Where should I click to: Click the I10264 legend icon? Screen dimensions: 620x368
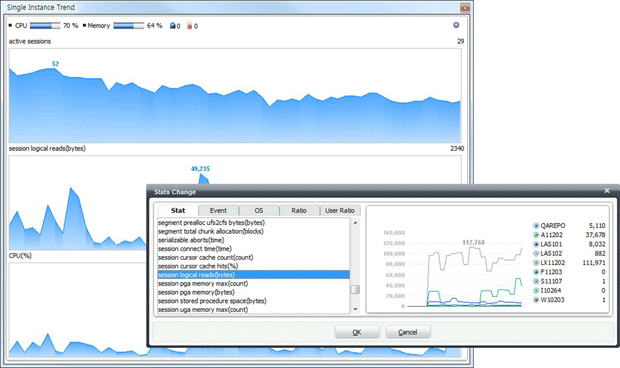[x=536, y=291]
